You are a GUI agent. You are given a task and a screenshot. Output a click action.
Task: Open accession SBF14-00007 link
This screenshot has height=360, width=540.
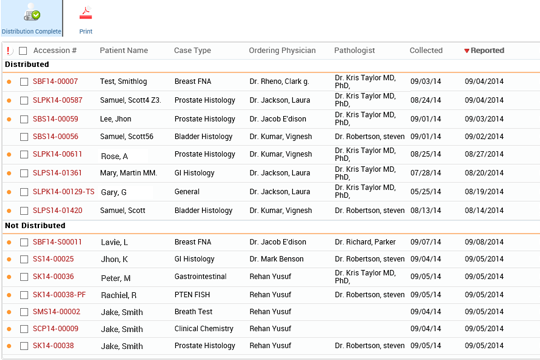pyautogui.click(x=55, y=82)
